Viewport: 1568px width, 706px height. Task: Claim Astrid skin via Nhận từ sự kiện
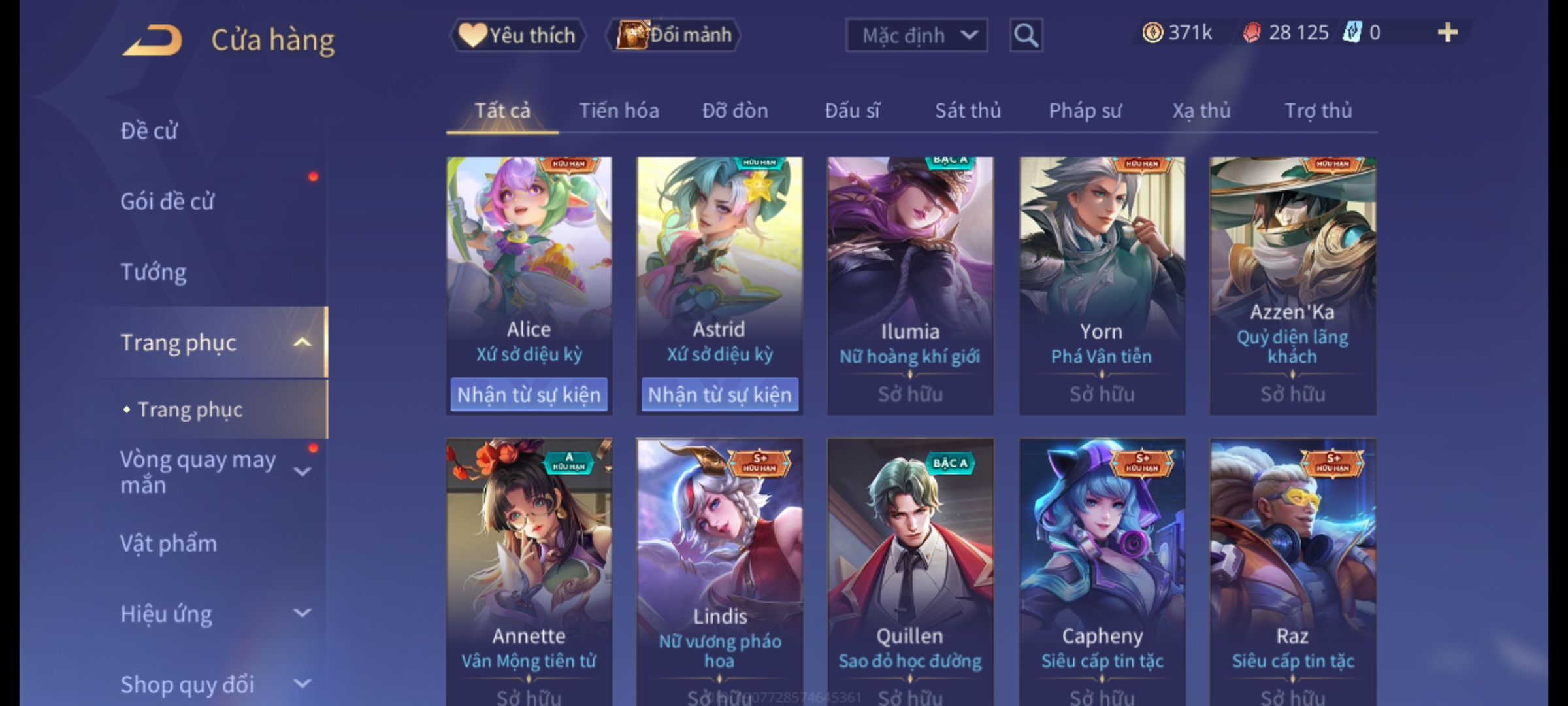pos(719,395)
